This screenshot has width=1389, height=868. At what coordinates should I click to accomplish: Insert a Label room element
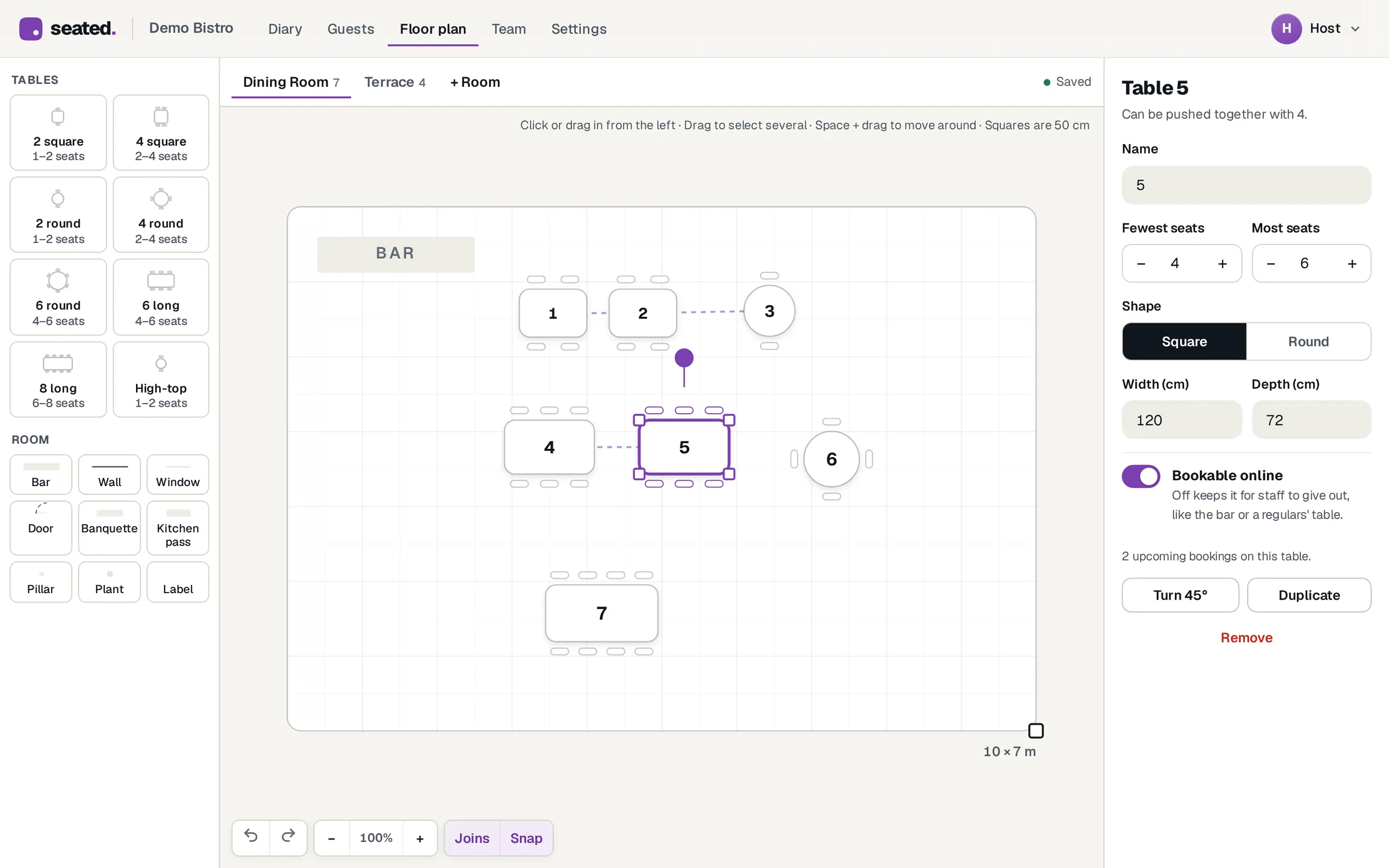pyautogui.click(x=178, y=582)
